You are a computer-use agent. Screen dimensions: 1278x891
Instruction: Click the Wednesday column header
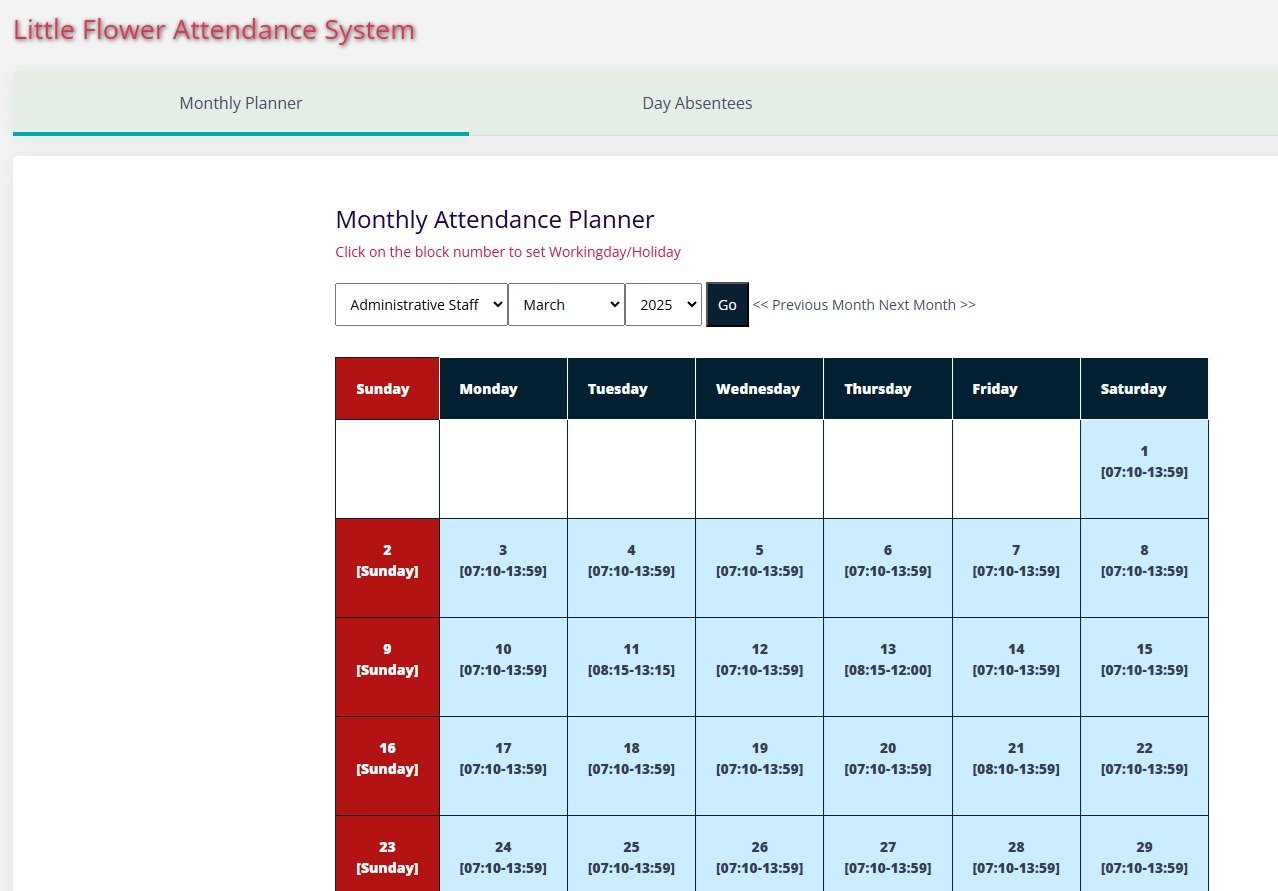point(759,389)
